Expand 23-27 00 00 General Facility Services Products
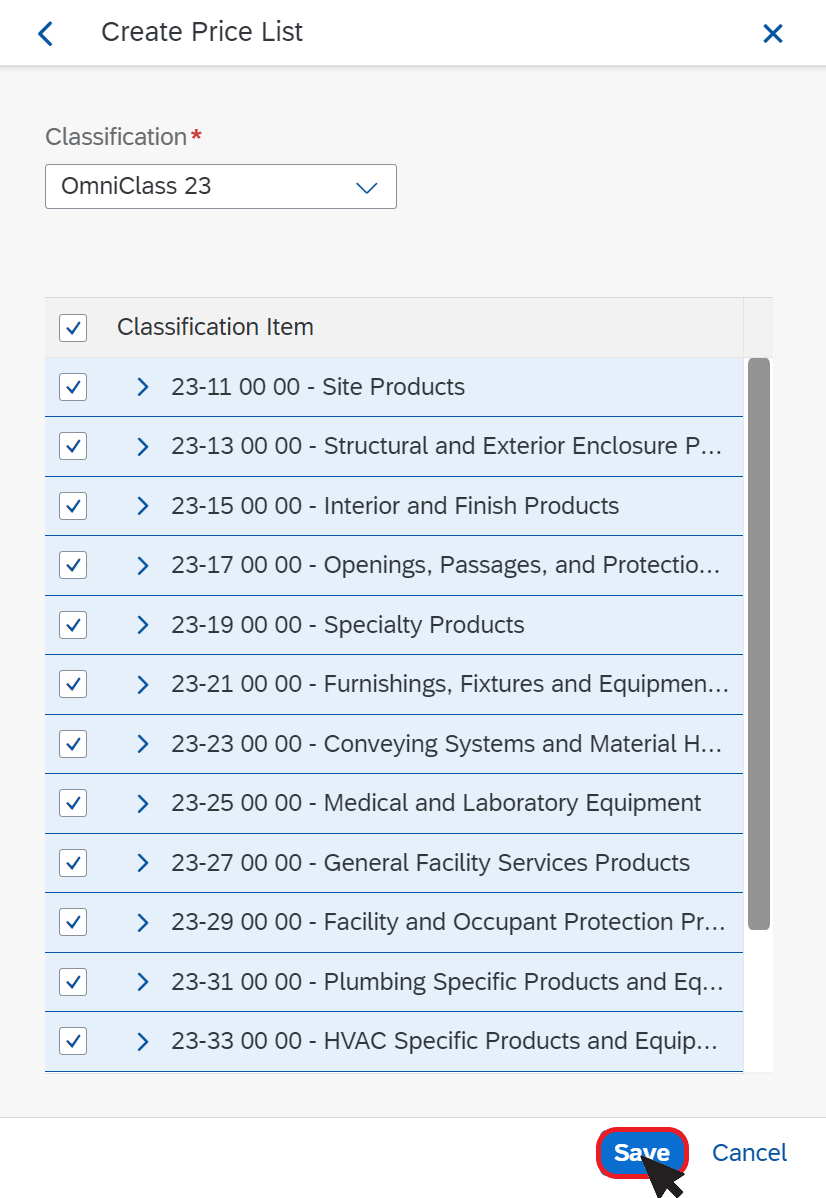Viewport: 826px width, 1198px height. tap(143, 863)
